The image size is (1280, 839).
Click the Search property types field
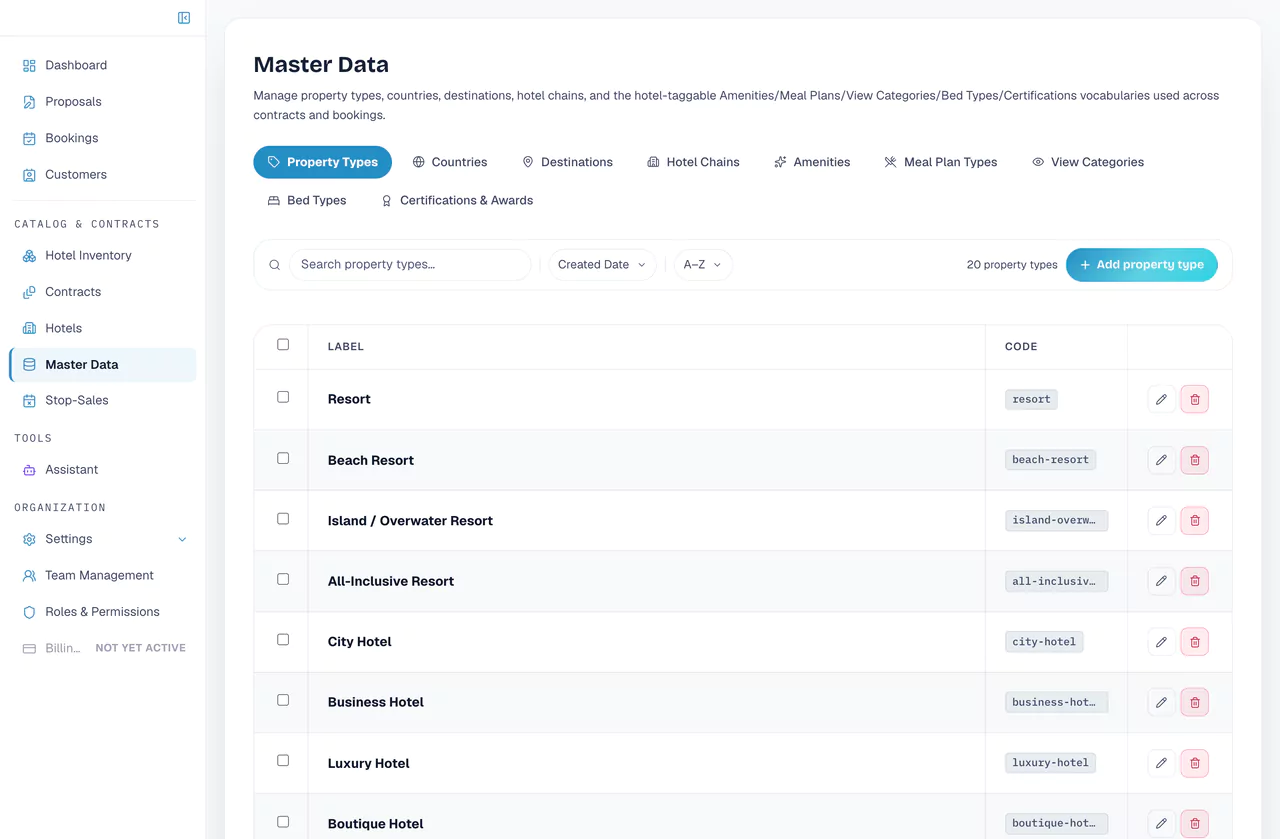pyautogui.click(x=410, y=265)
